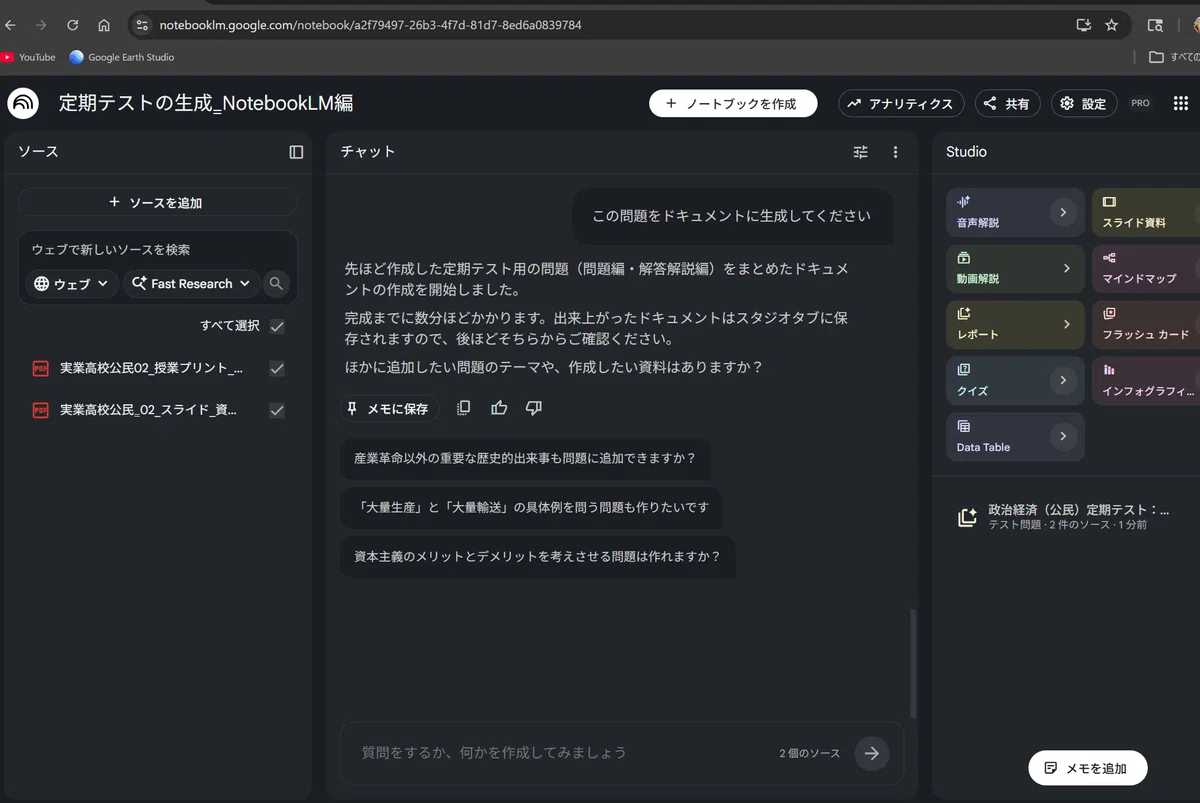
Task: Uncheck the 実業高校公民_02_スライド source checkbox
Action: coord(277,410)
